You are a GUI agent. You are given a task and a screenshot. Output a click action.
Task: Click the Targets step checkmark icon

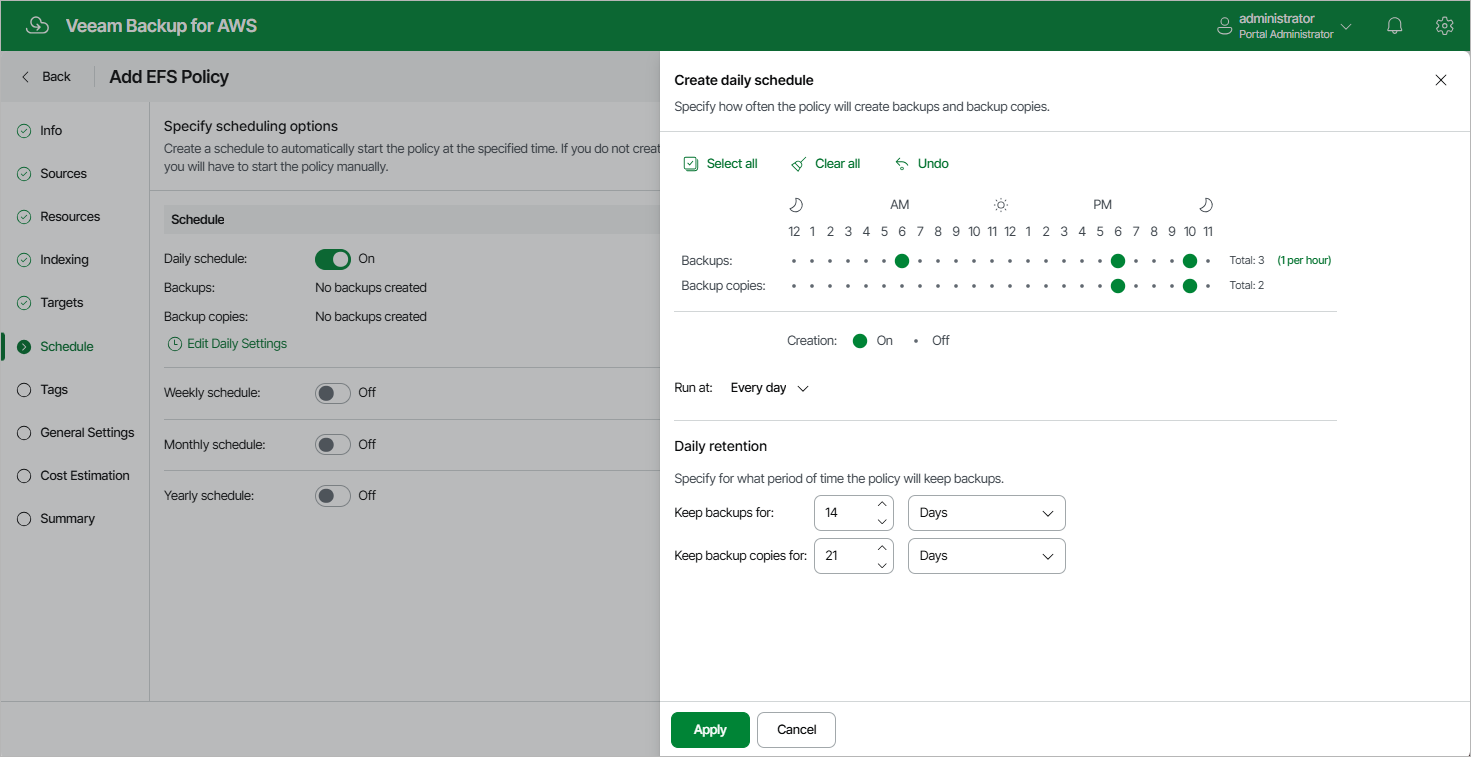[24, 303]
